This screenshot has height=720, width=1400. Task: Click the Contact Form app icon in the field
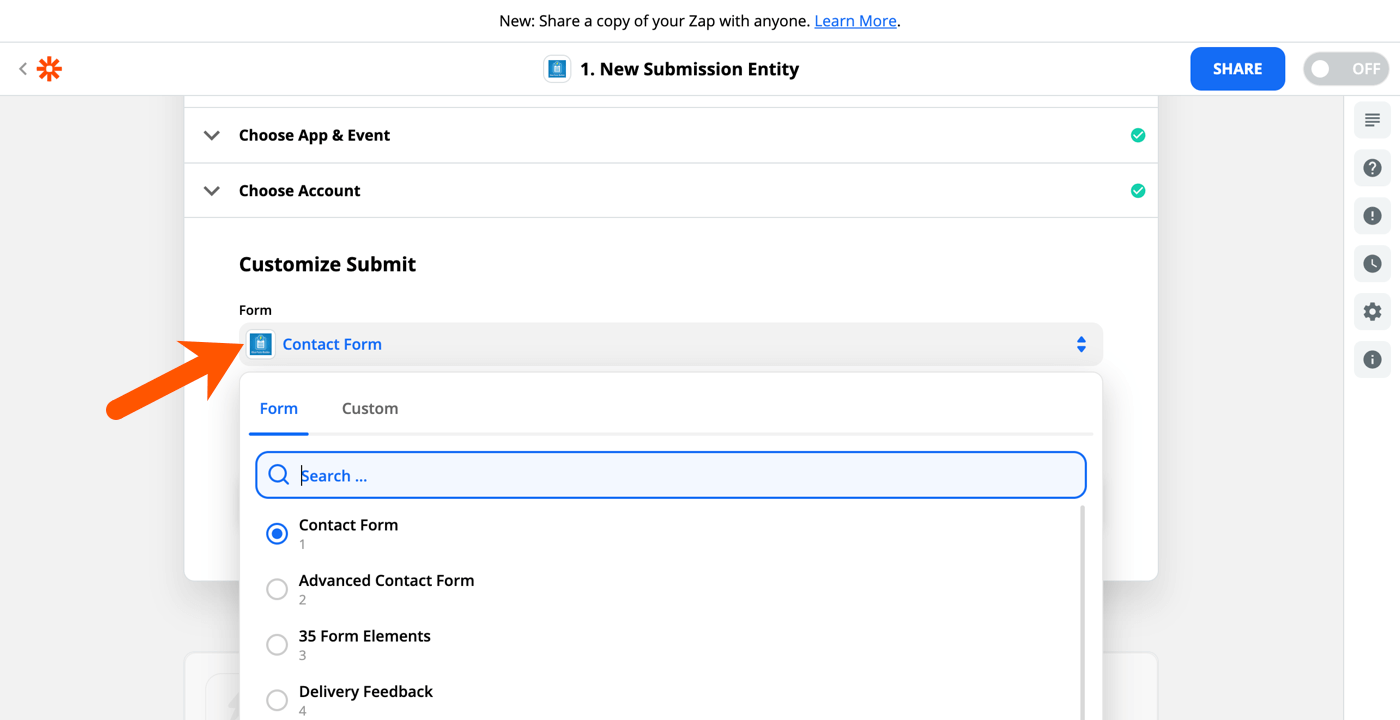[x=260, y=344]
